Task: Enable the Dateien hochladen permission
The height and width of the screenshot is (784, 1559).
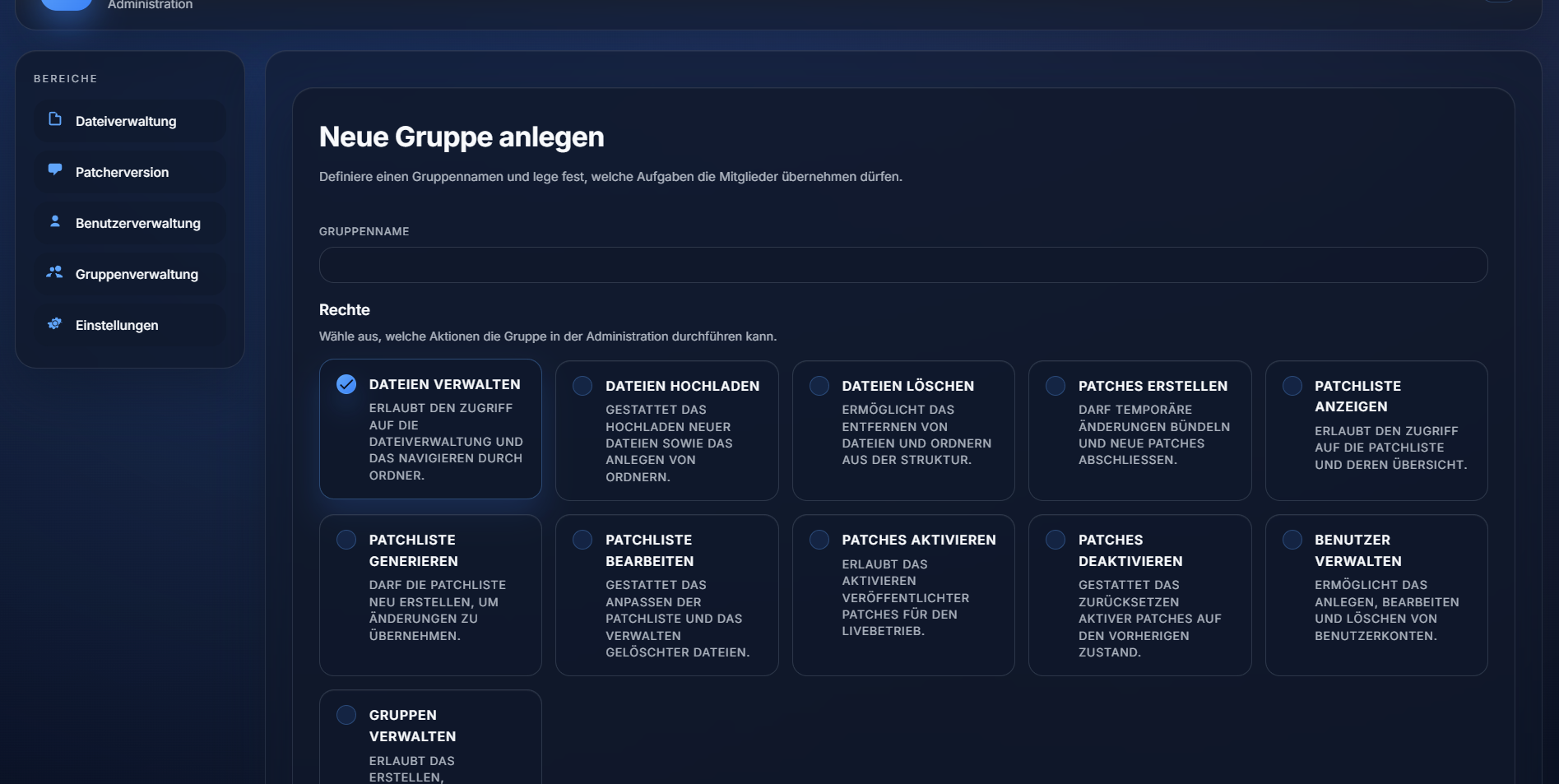Action: click(x=582, y=386)
